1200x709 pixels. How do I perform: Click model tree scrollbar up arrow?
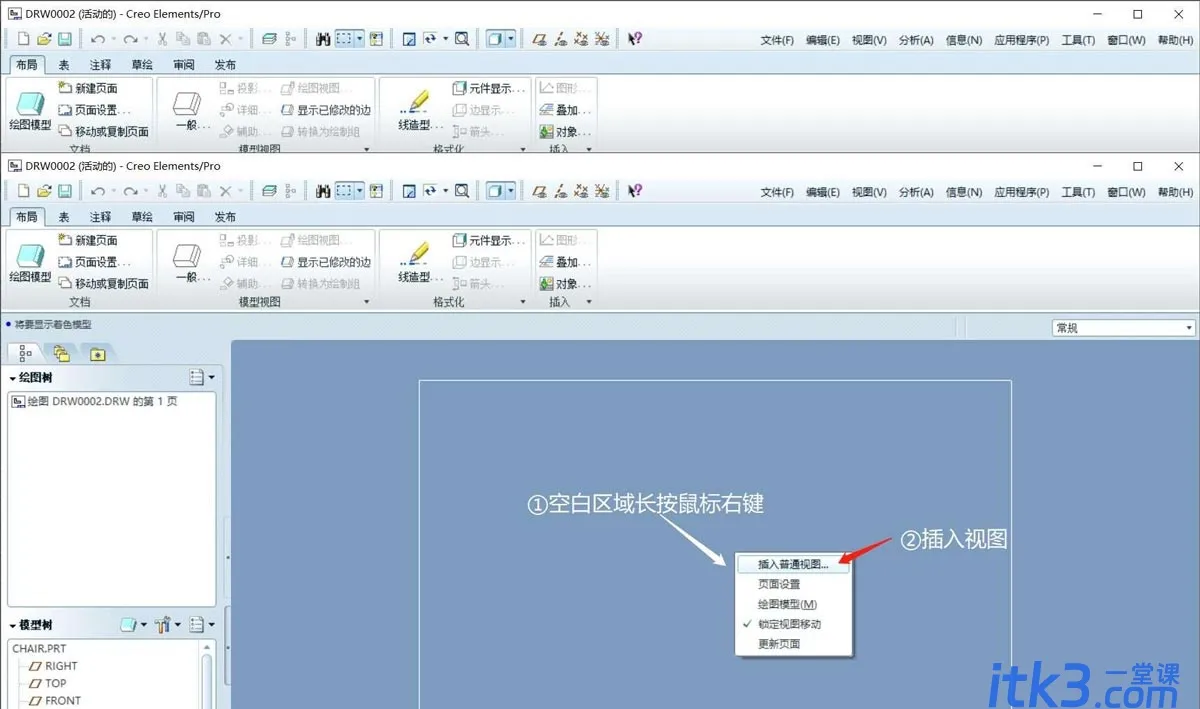point(208,647)
